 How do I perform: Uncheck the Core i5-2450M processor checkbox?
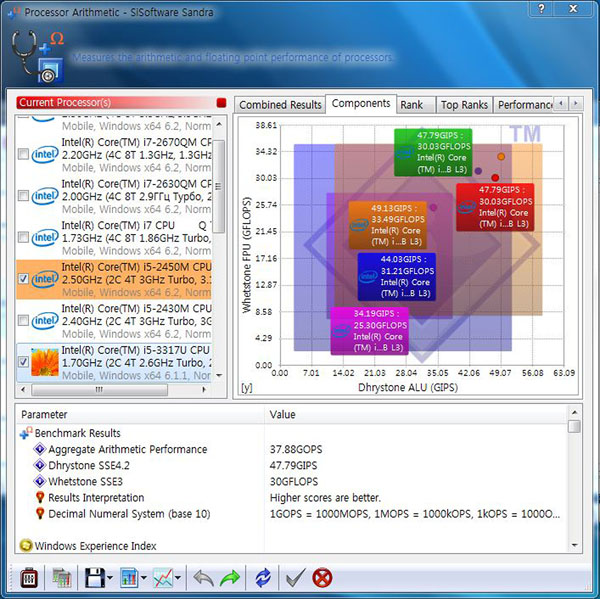[23, 279]
